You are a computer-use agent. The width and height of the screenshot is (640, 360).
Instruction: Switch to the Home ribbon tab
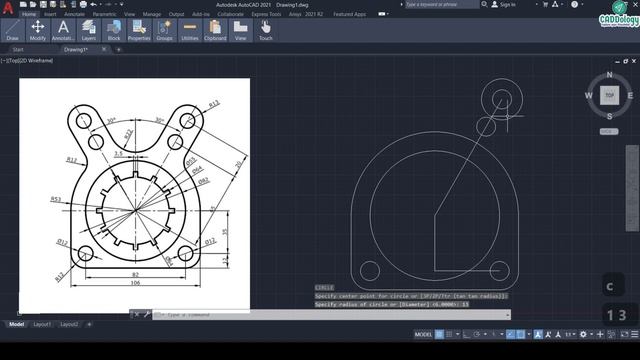(x=29, y=14)
